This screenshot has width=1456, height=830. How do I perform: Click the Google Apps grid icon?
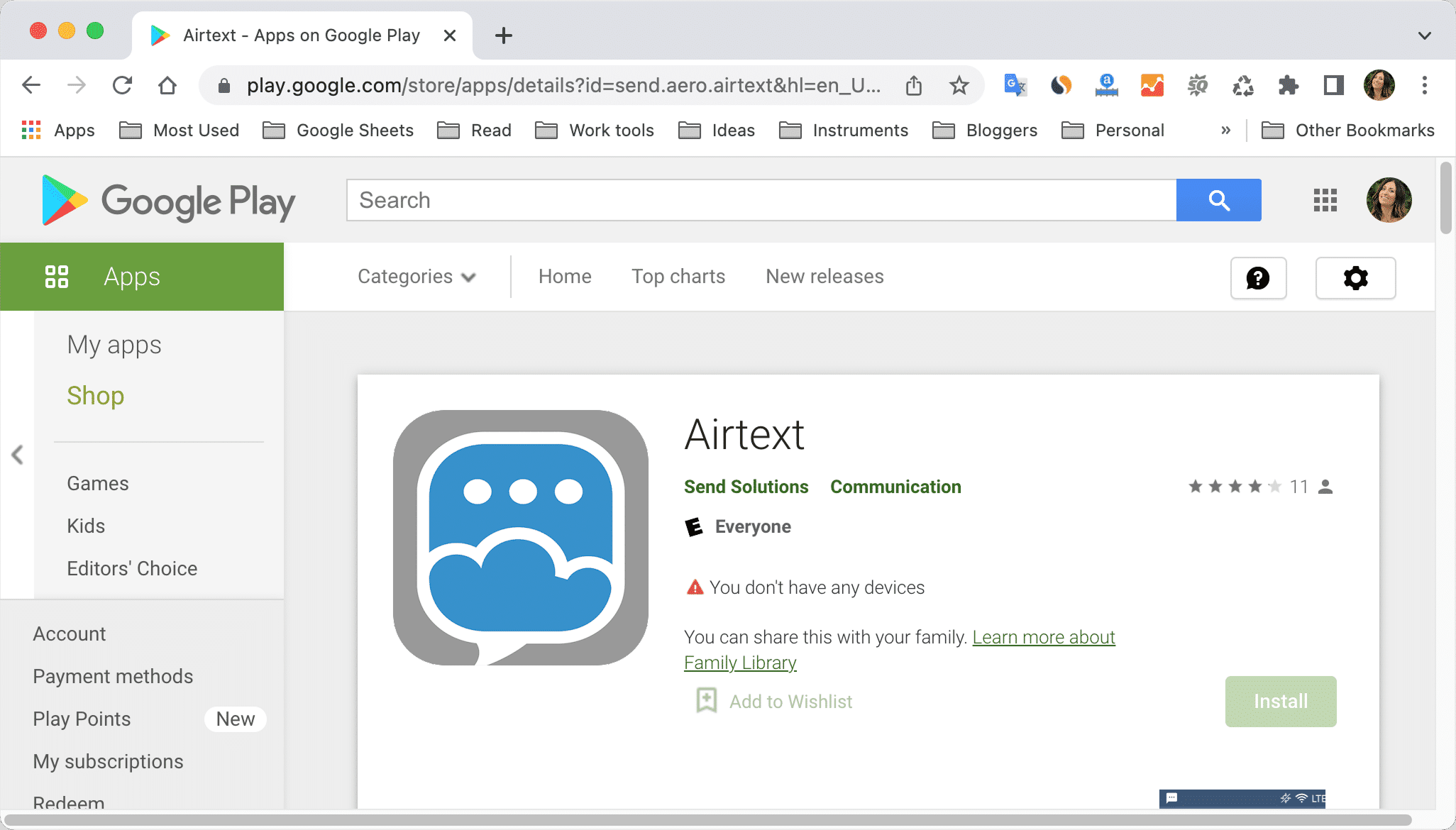click(1324, 200)
